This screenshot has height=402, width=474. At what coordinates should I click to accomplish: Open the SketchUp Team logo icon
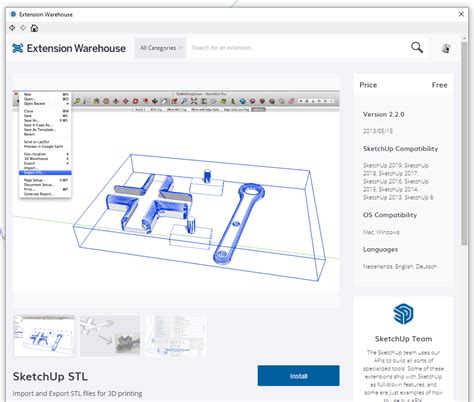click(x=403, y=314)
